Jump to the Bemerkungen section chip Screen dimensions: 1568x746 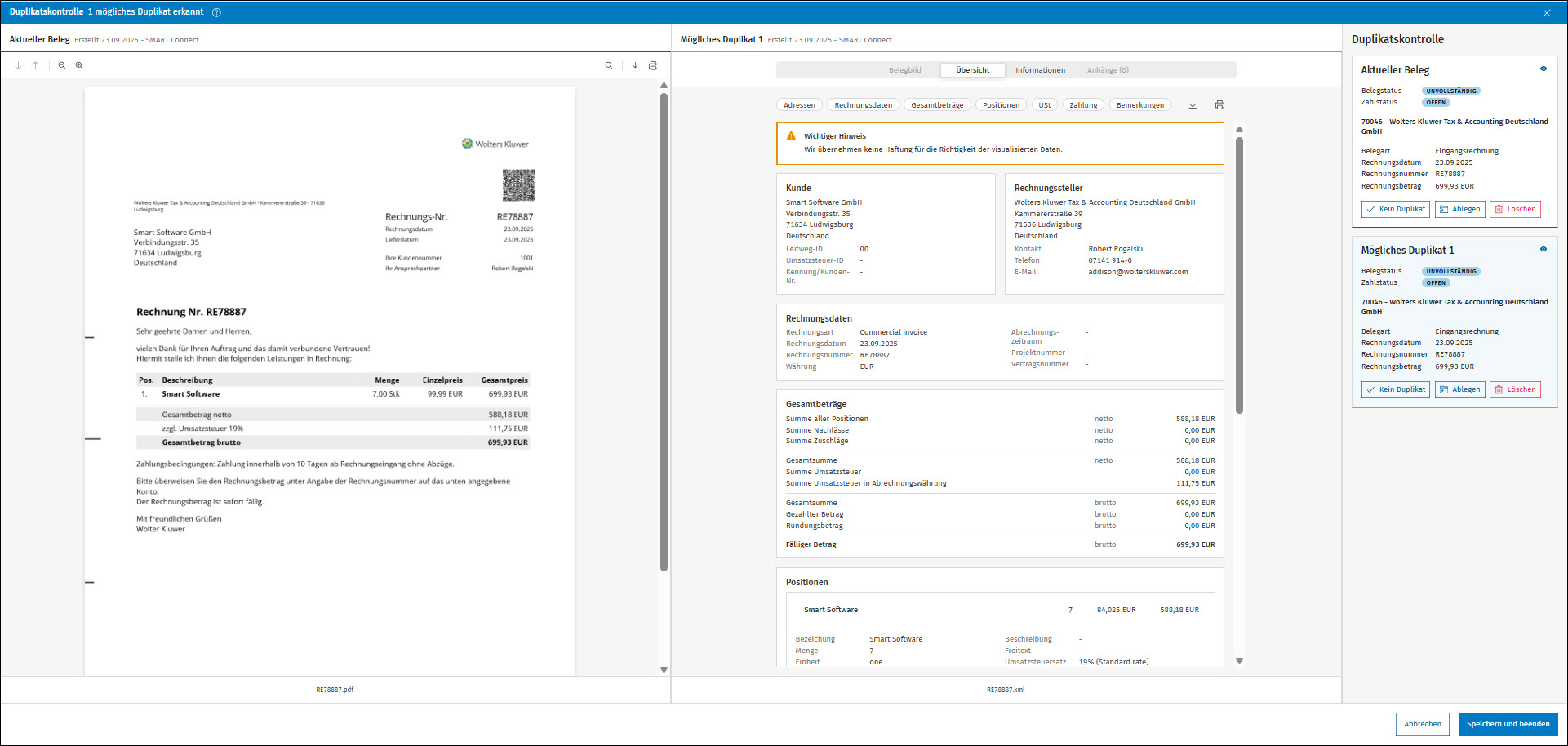pos(1140,104)
